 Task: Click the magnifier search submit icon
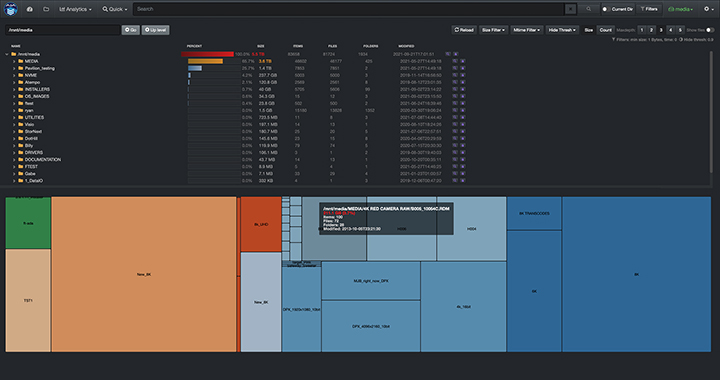588,9
